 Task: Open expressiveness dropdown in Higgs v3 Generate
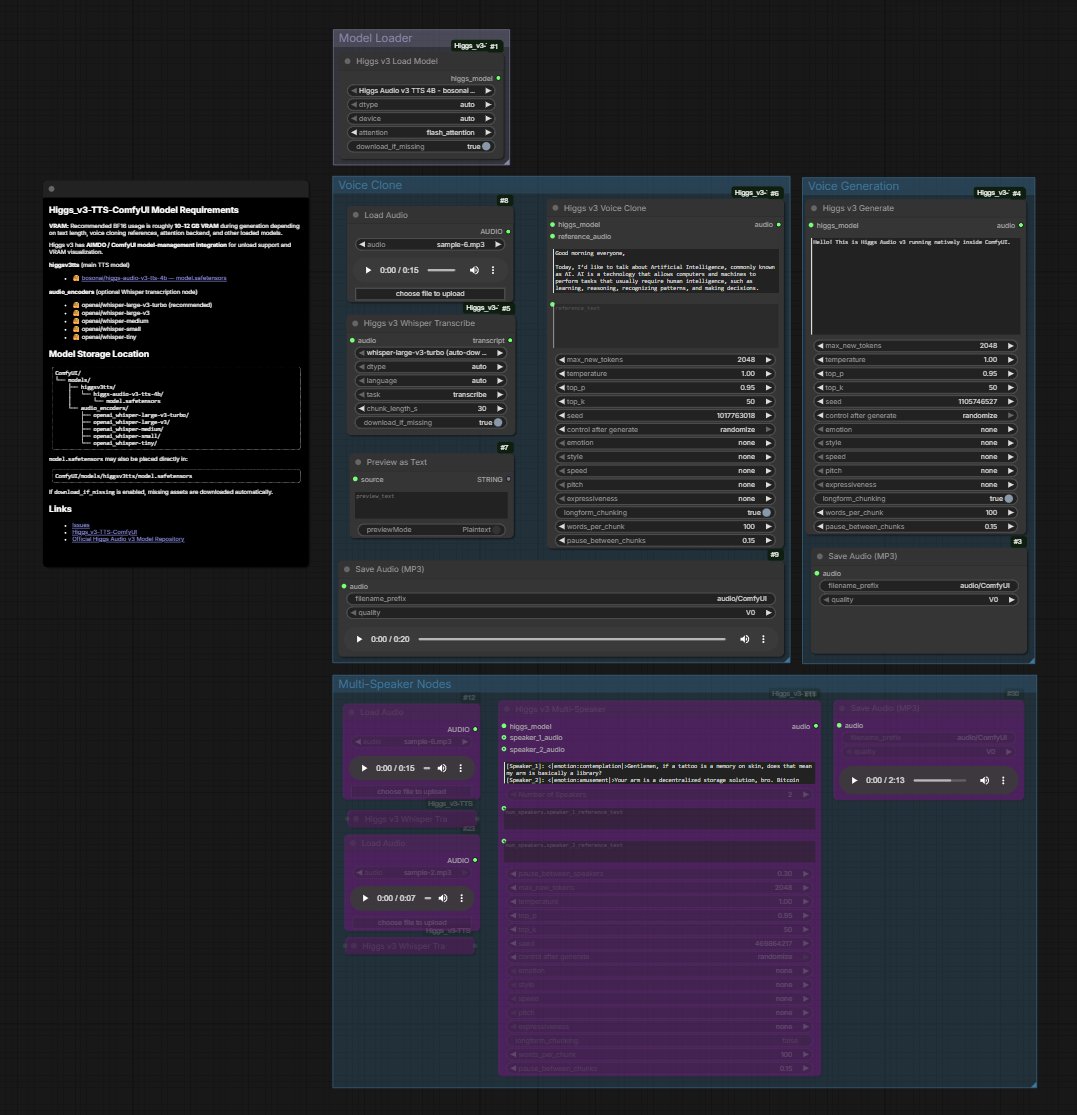coord(915,485)
